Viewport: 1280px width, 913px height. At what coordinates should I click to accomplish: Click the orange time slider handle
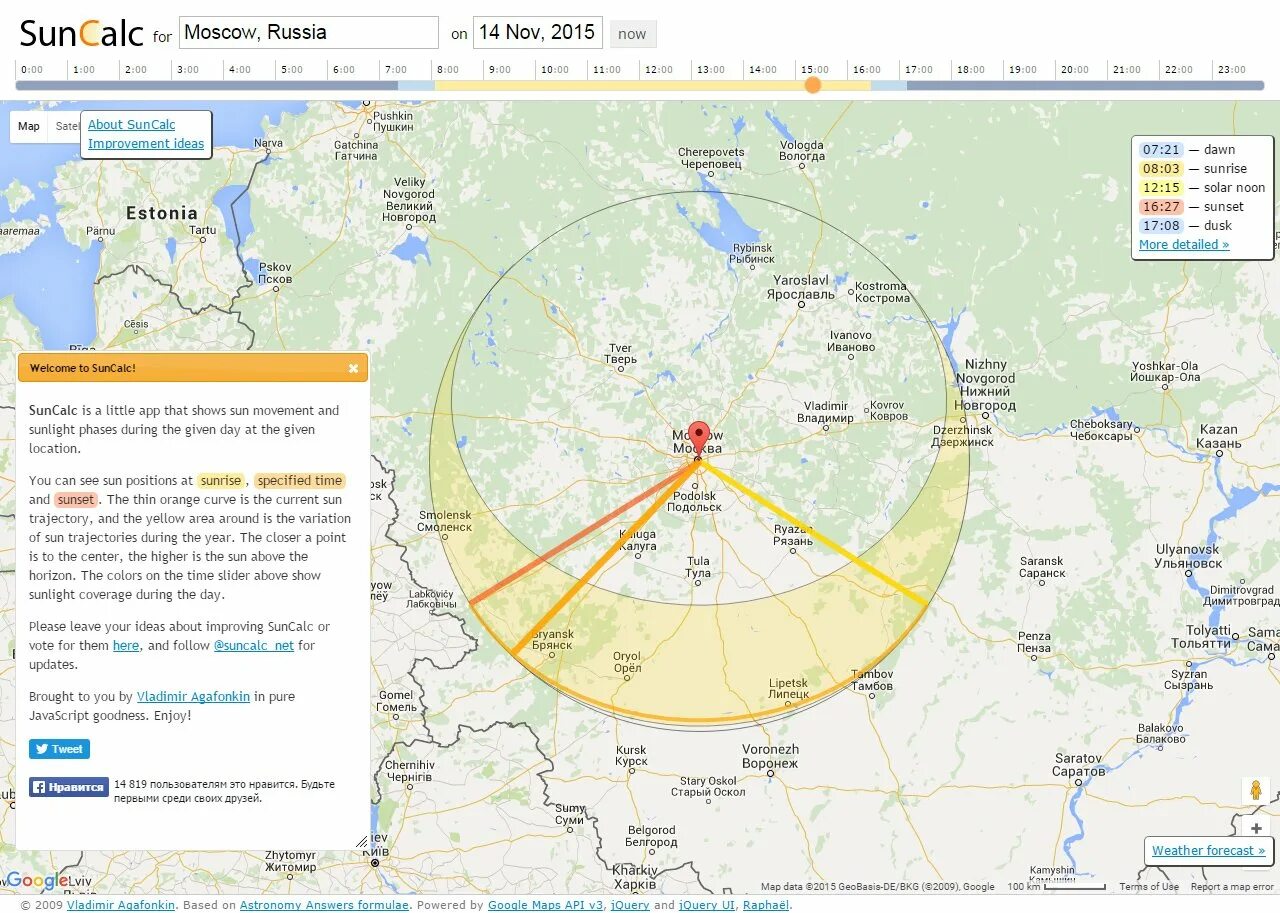click(x=813, y=85)
